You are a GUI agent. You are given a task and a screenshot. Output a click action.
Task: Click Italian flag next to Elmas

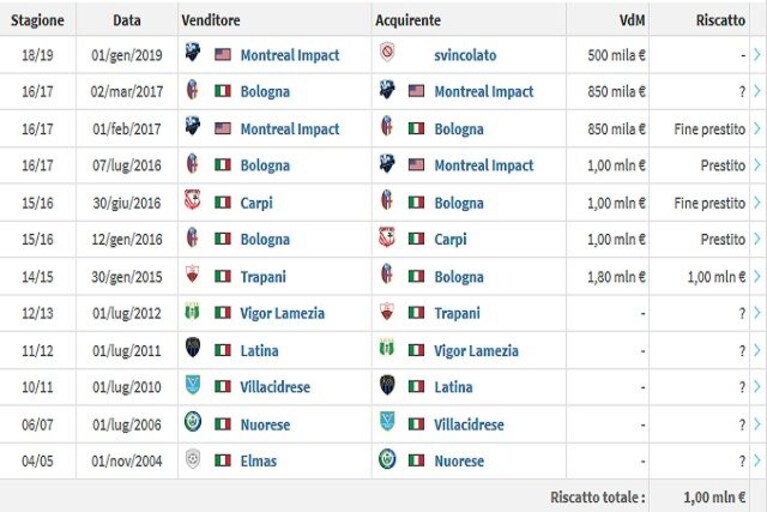[x=223, y=460]
